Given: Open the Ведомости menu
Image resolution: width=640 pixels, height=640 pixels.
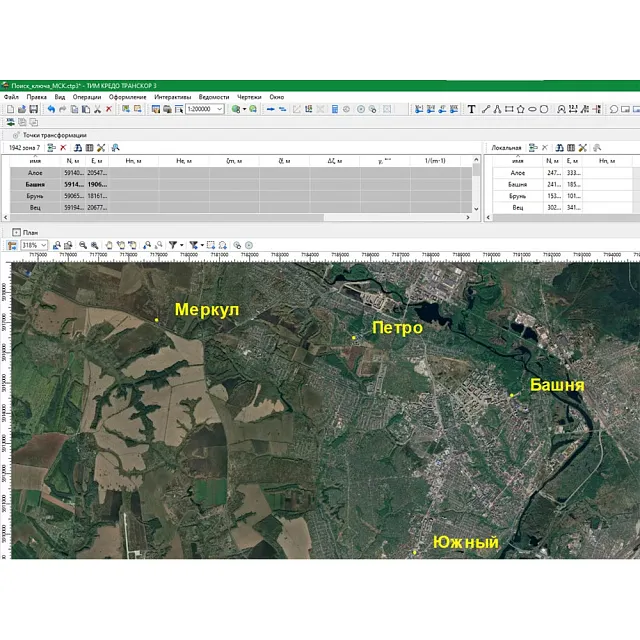Looking at the screenshot, I should tap(213, 97).
